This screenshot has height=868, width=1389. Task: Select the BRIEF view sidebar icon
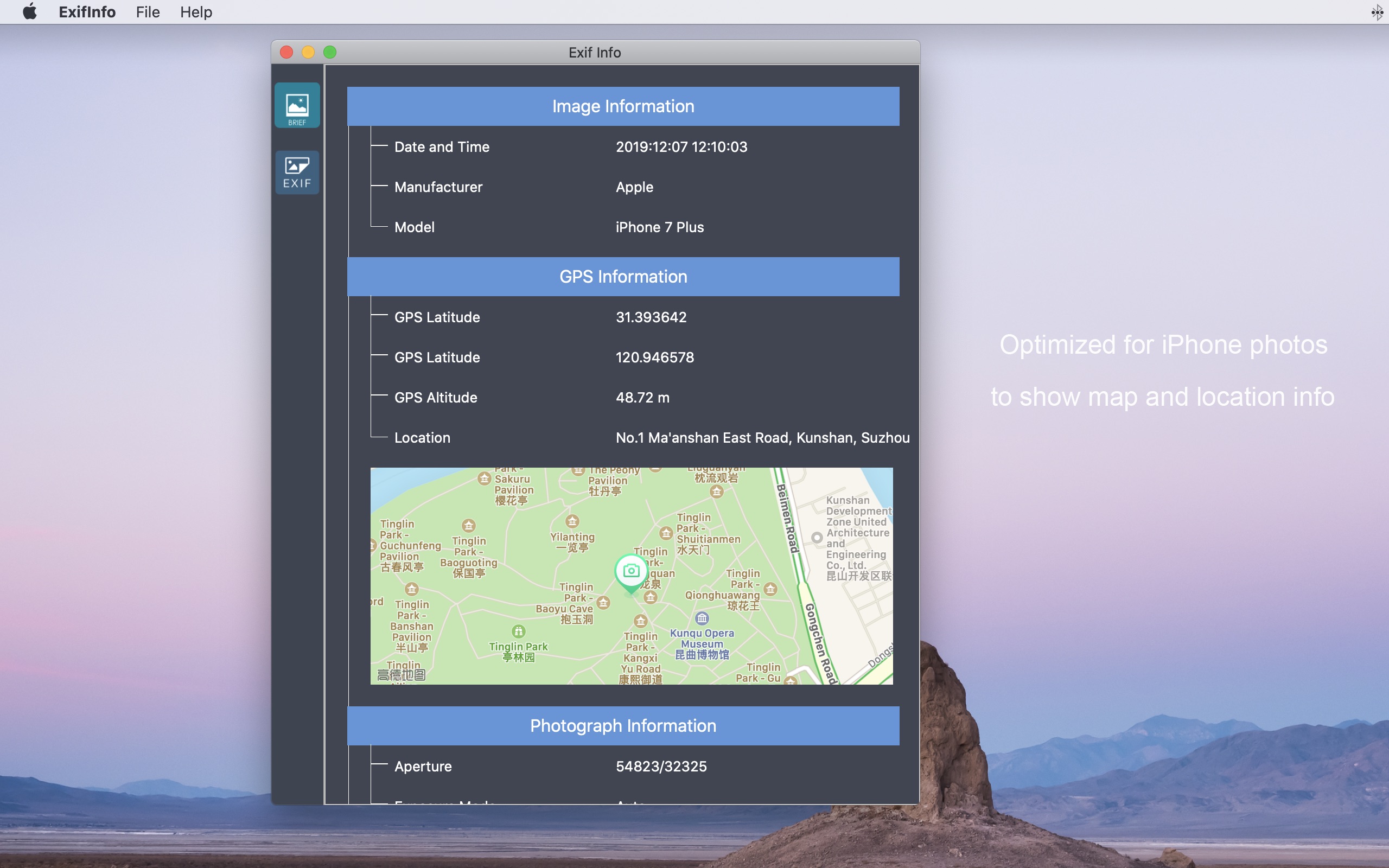pos(297,106)
